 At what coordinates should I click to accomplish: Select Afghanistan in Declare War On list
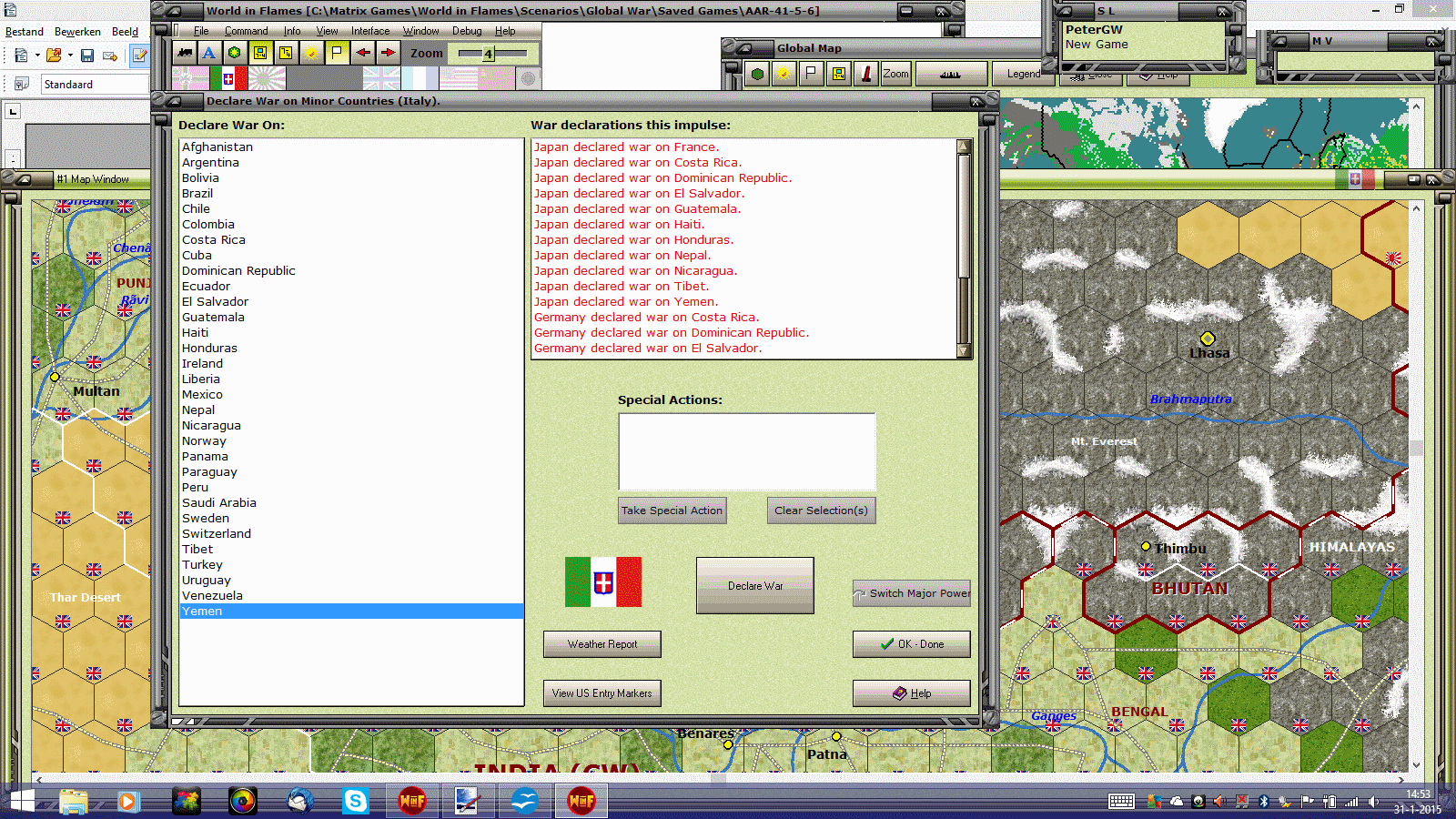click(x=351, y=147)
